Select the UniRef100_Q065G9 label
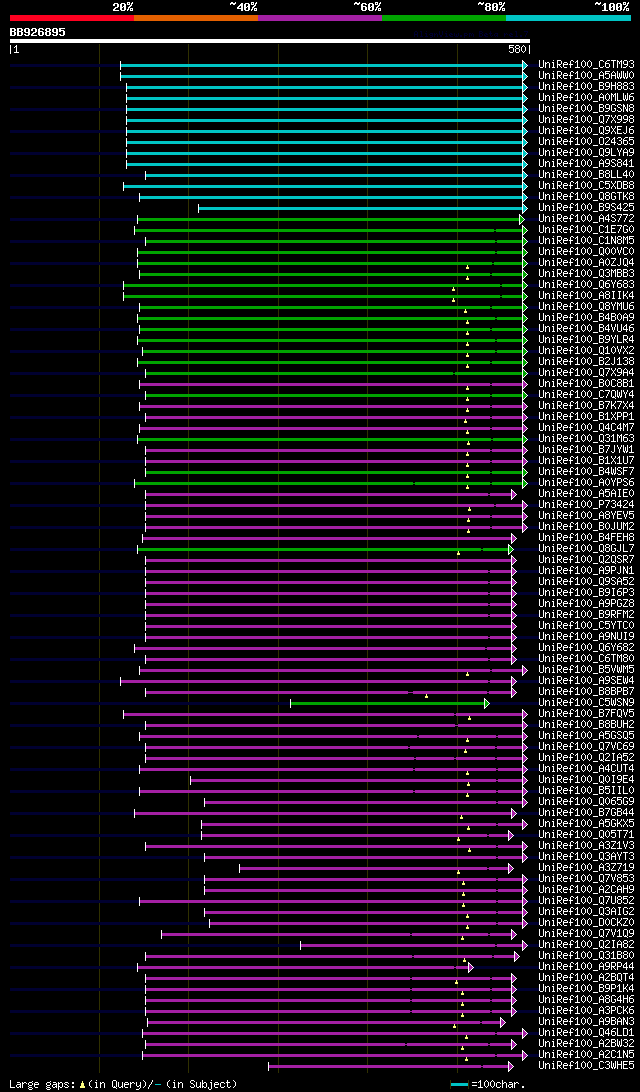The height and width of the screenshot is (1092, 640). [586, 802]
